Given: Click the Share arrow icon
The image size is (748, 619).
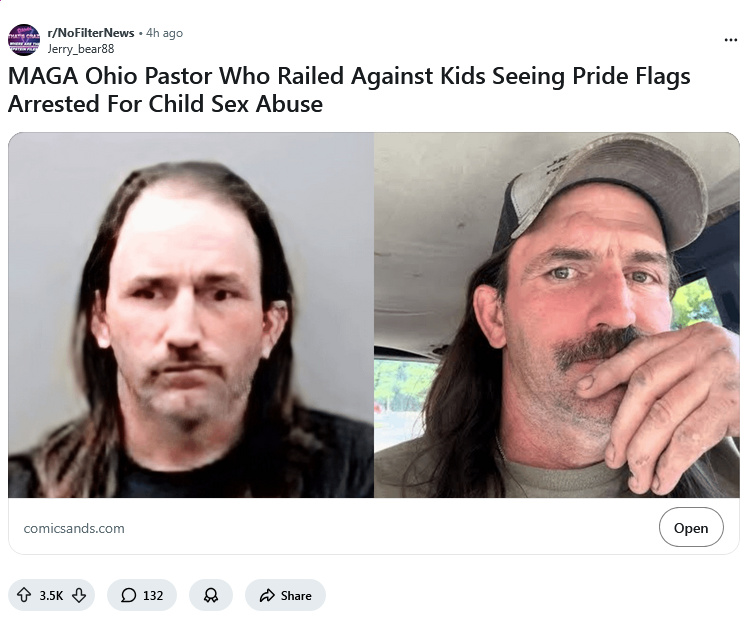Looking at the screenshot, I should tap(267, 595).
